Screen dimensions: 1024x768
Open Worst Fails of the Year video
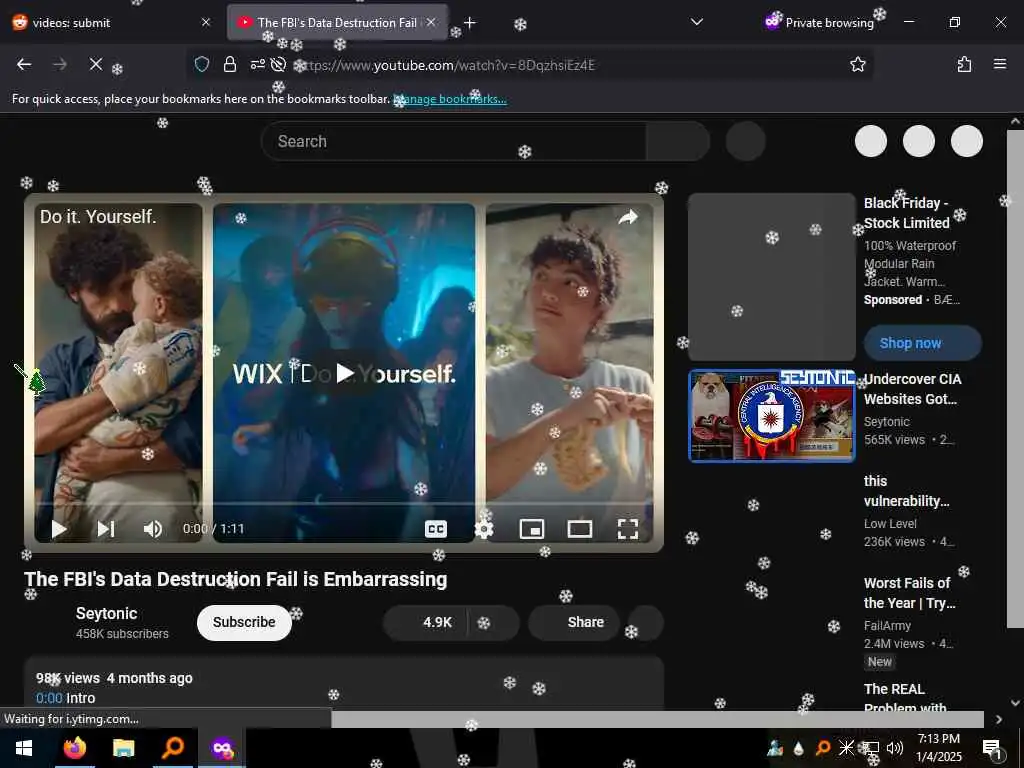[909, 593]
